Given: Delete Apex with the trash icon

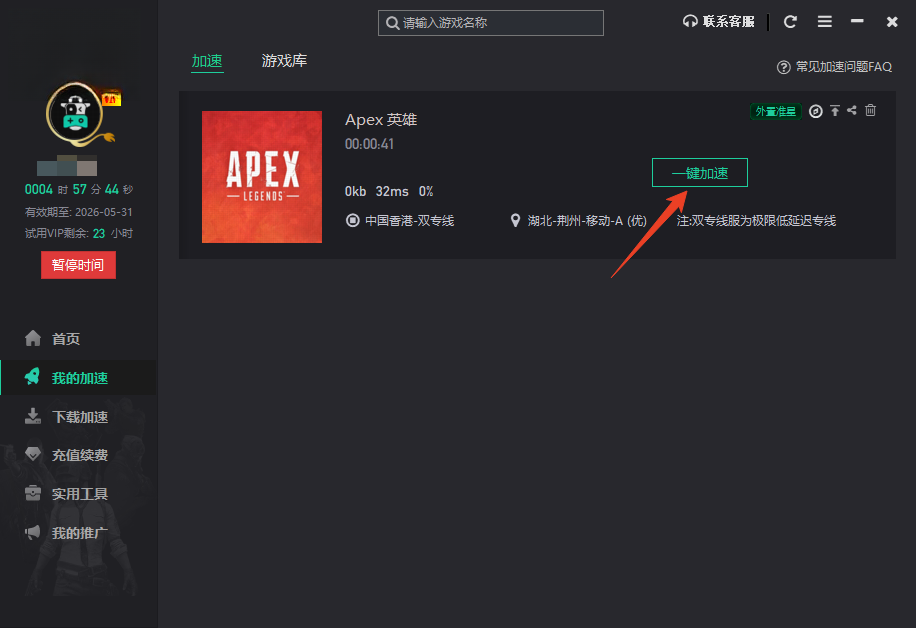Looking at the screenshot, I should pos(870,110).
